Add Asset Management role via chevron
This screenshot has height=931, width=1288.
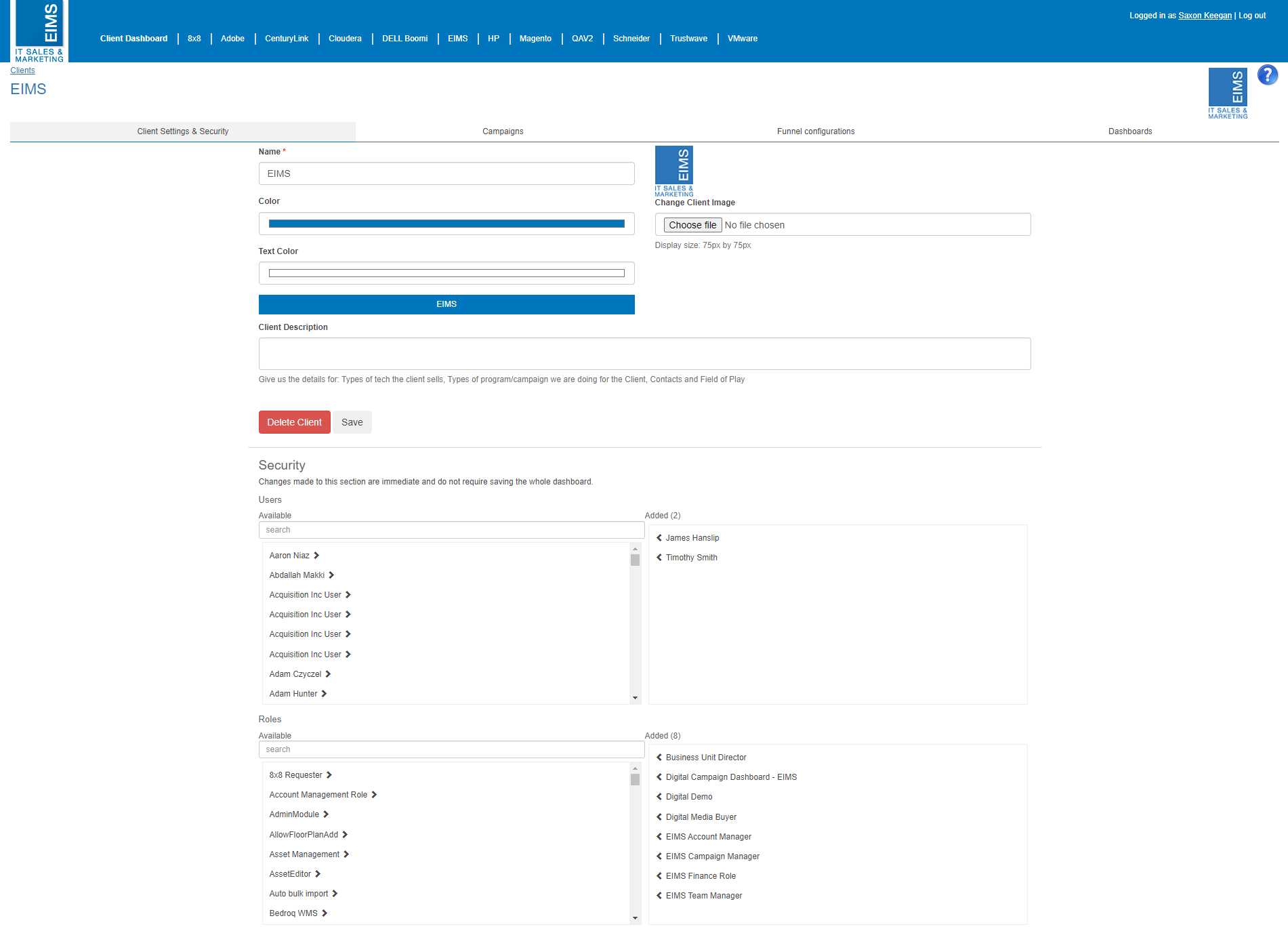[346, 854]
